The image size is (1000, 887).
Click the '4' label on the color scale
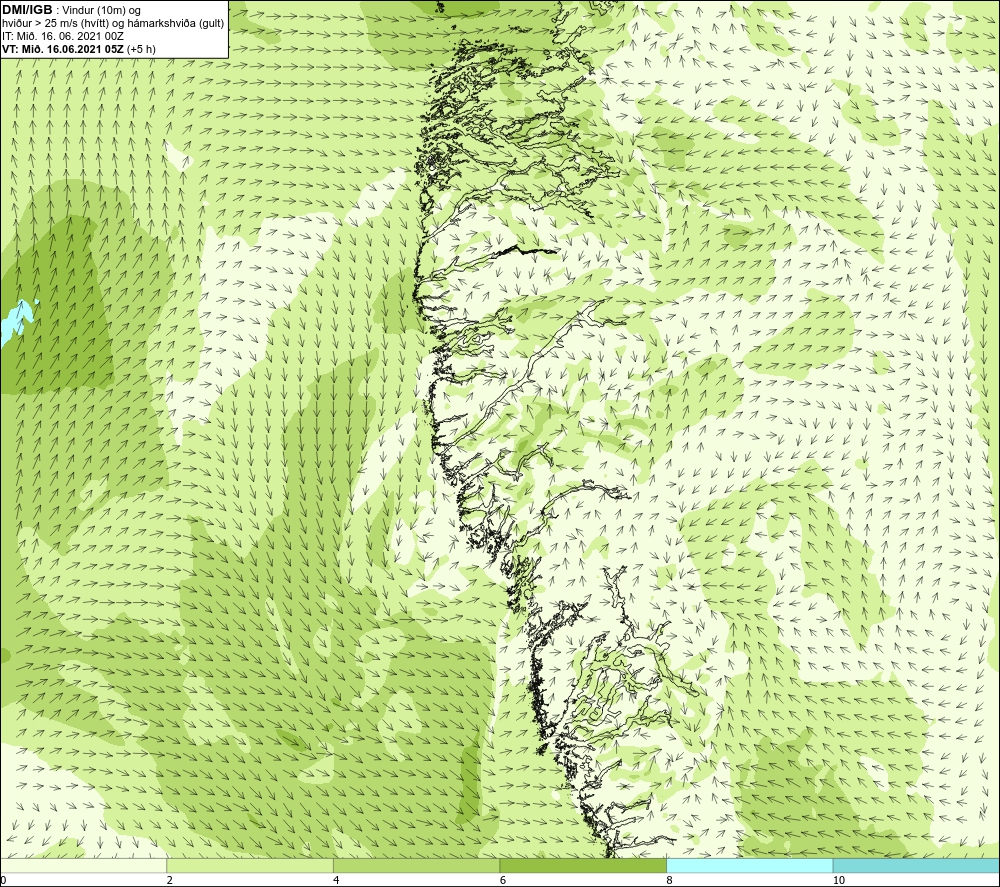336,880
